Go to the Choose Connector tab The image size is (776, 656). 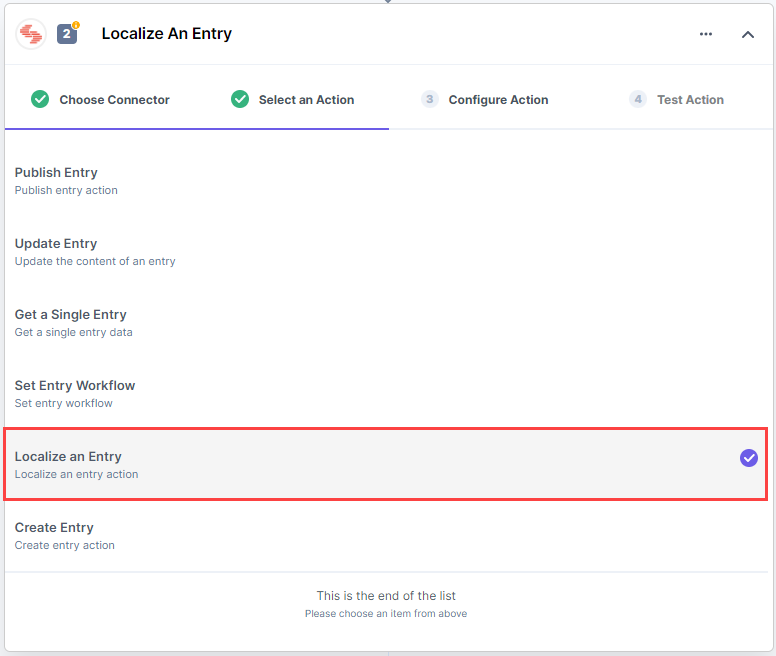[x=100, y=99]
